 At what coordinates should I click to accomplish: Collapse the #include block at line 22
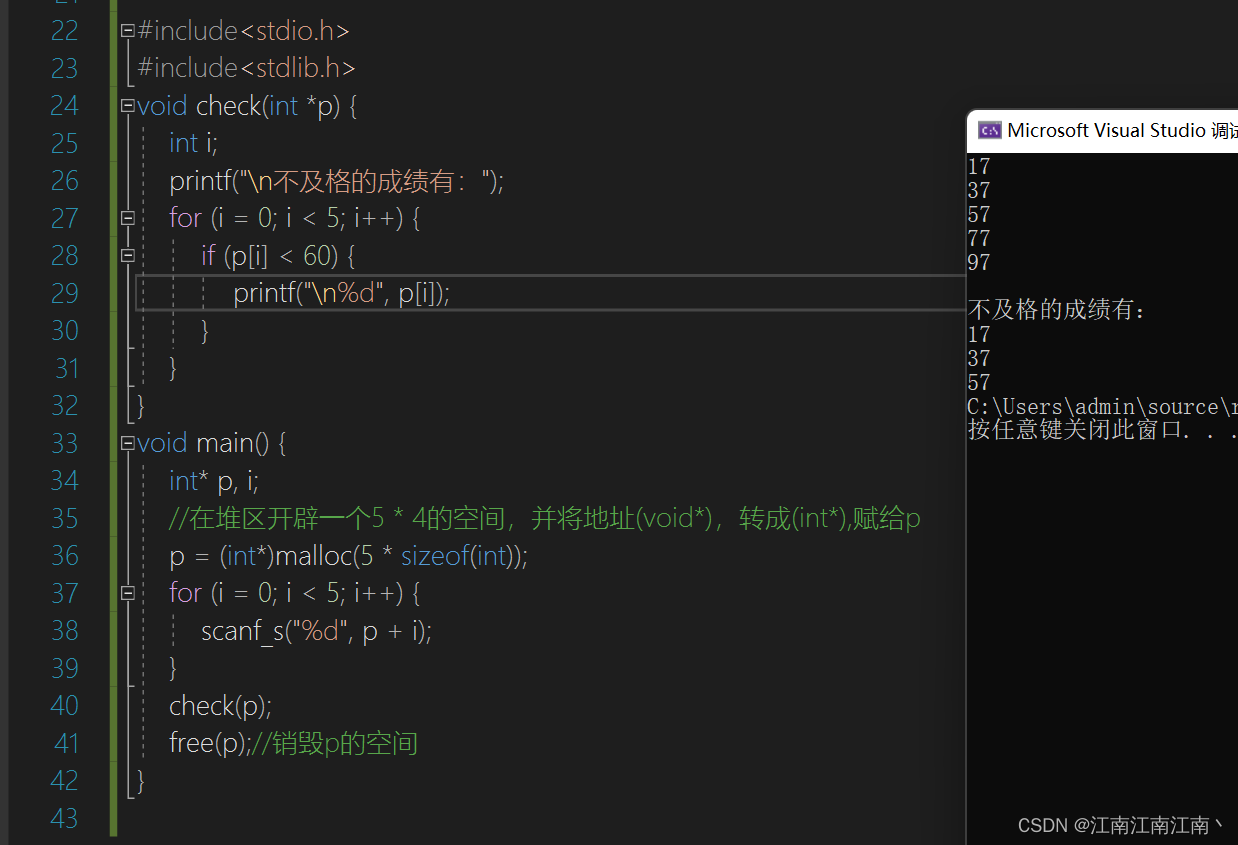(x=127, y=31)
